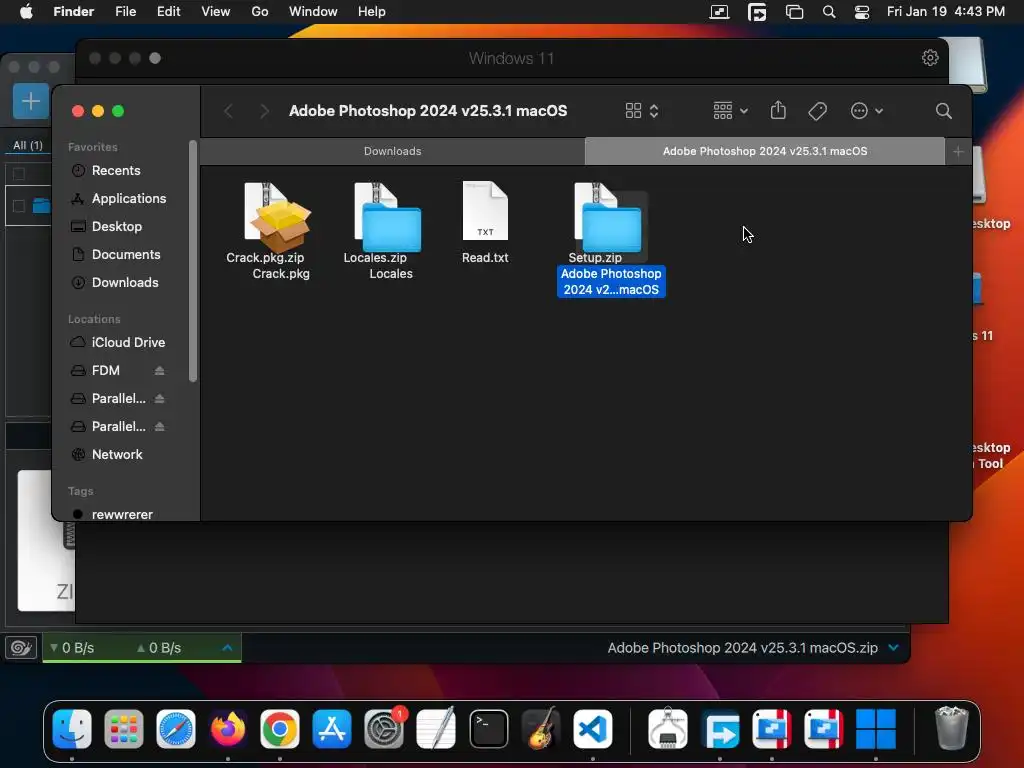Select the All (1) tab in background window
This screenshot has width=1024, height=768.
point(28,145)
